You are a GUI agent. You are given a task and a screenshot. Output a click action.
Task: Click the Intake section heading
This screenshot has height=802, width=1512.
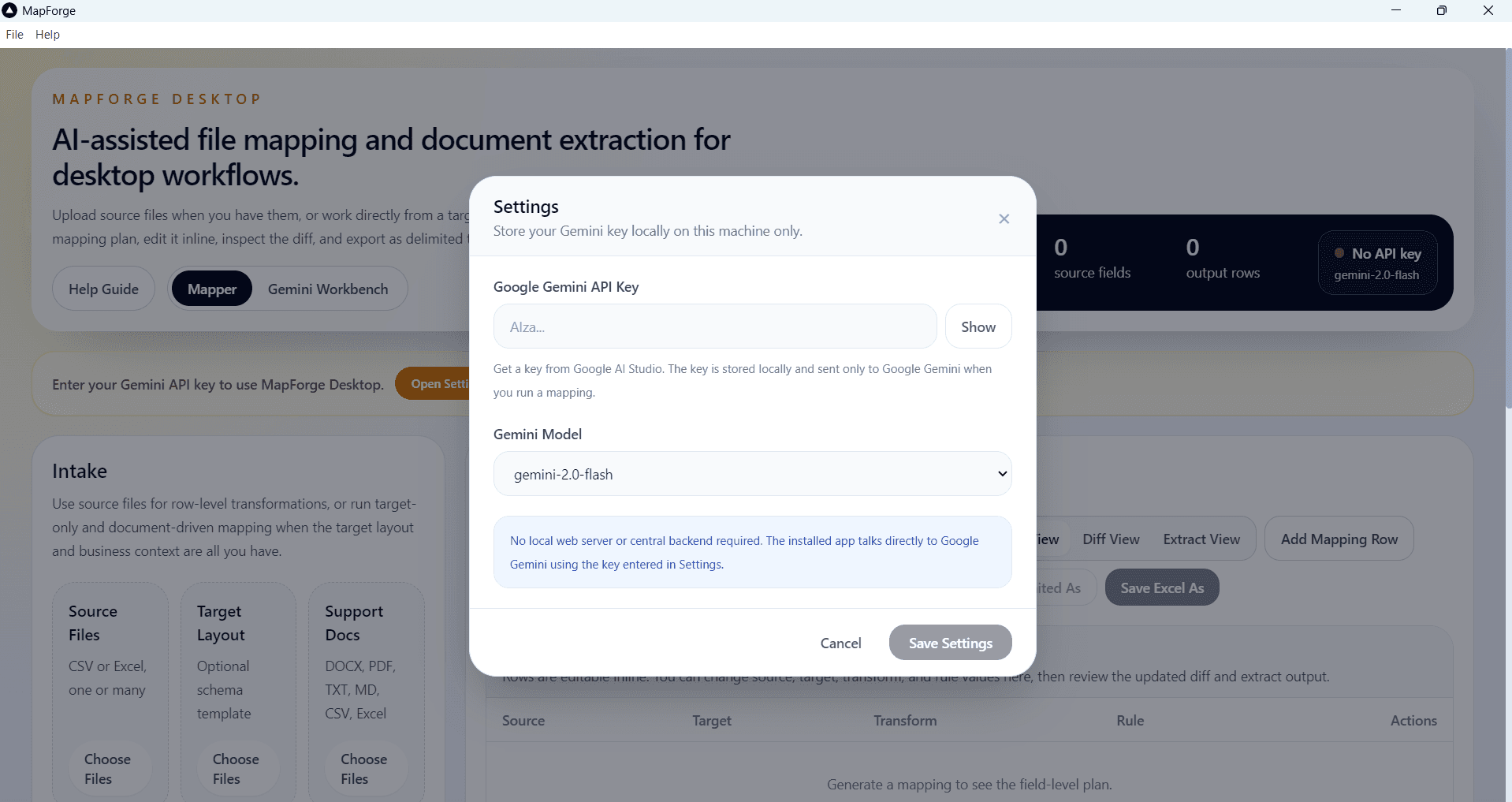click(80, 471)
